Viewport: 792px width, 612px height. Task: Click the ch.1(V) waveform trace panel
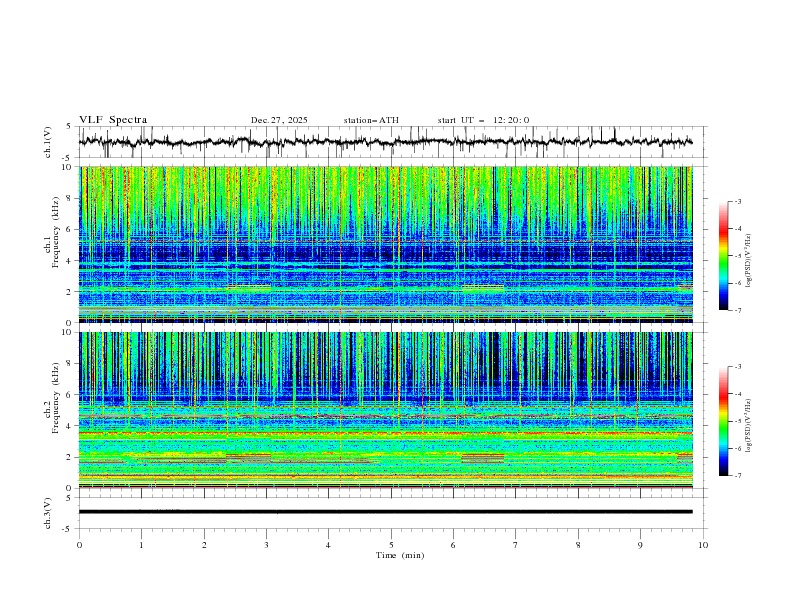click(x=390, y=142)
